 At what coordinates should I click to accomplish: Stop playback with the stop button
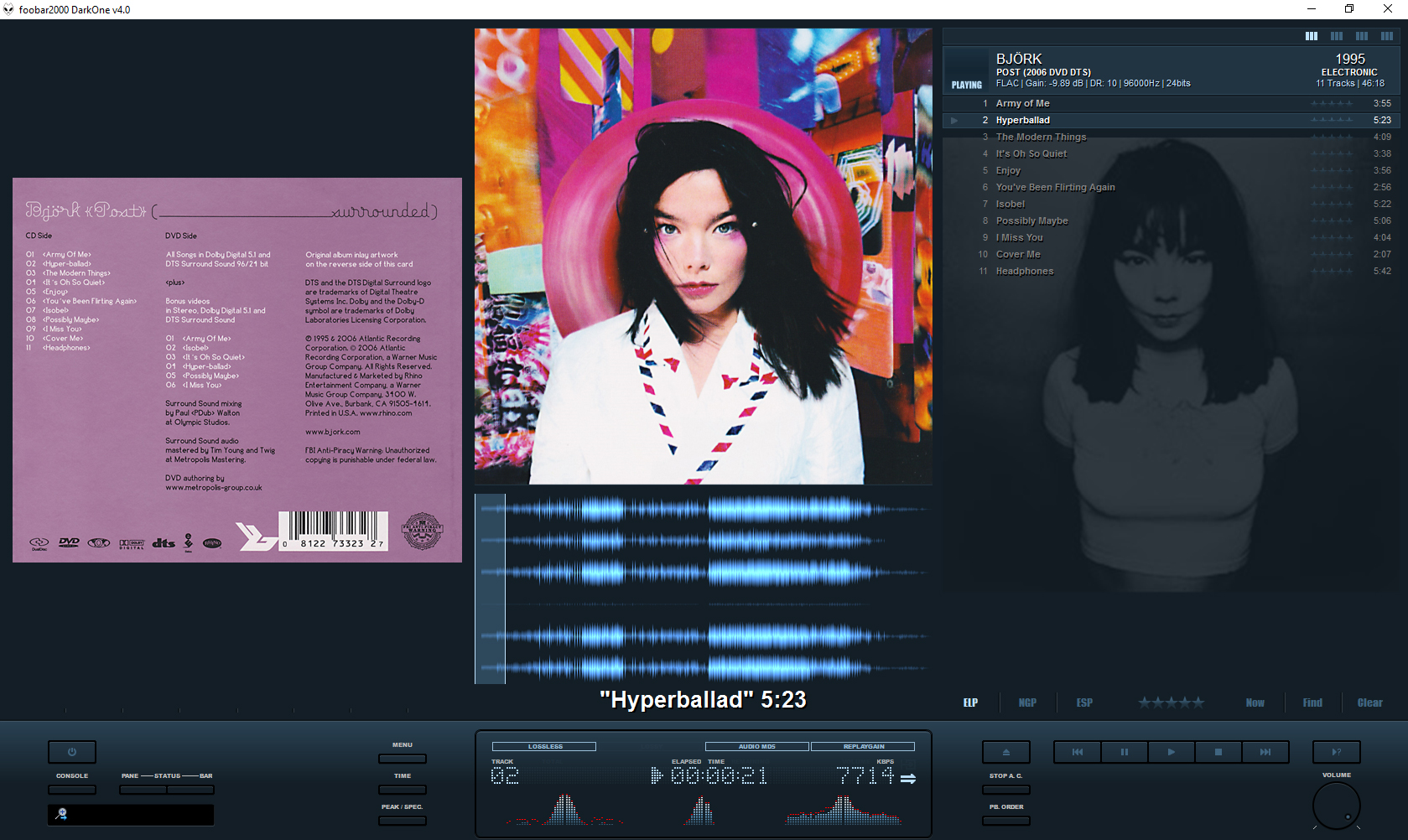[x=1218, y=752]
